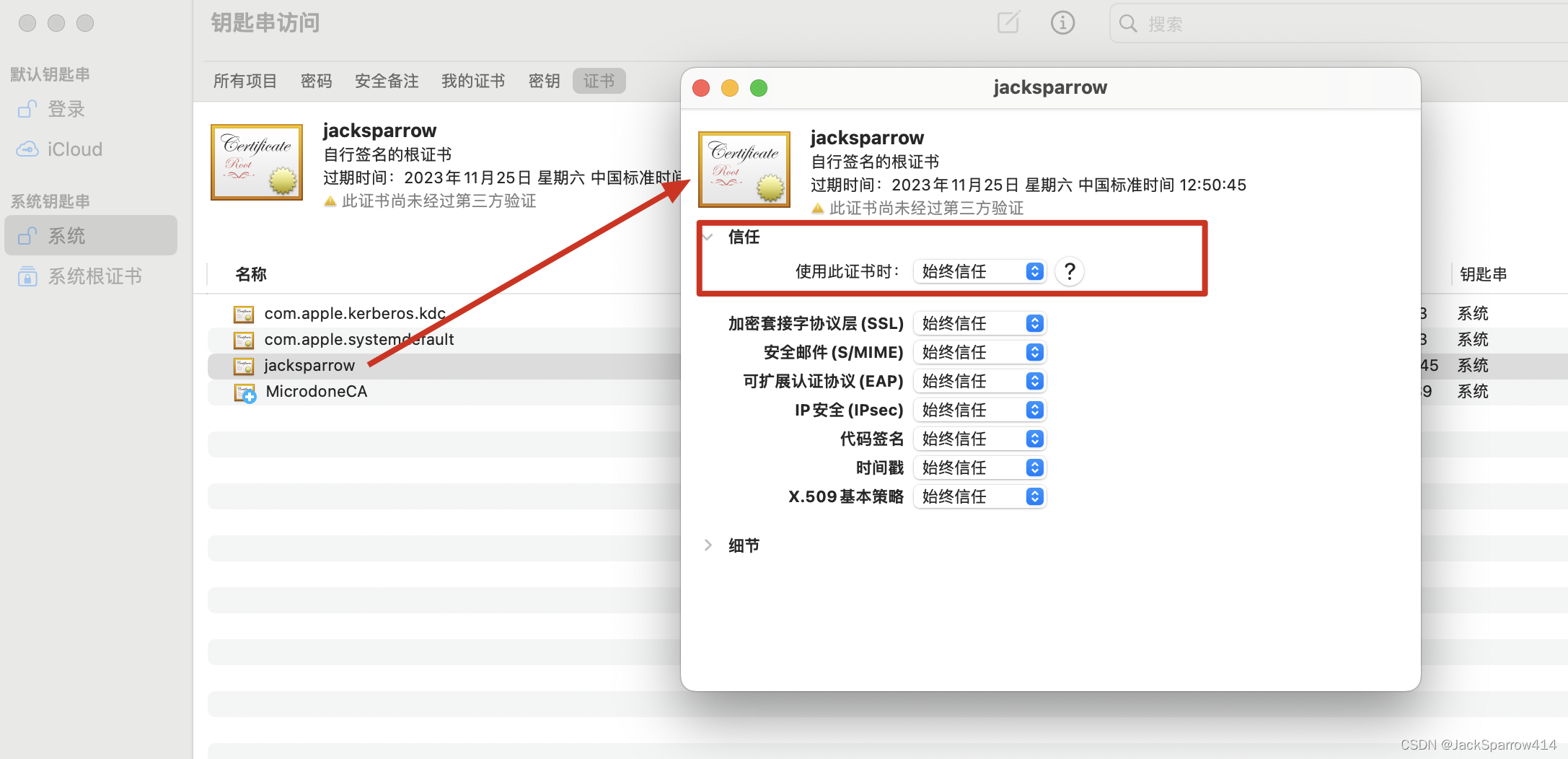
Task: Click the new item compose icon in toolbar
Action: pyautogui.click(x=1008, y=22)
